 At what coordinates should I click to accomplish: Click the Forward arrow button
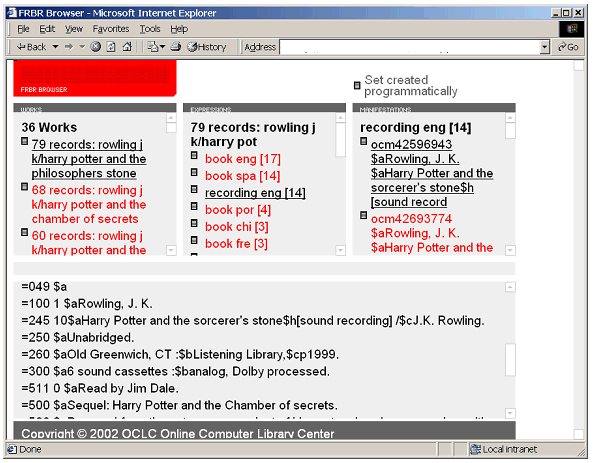69,47
